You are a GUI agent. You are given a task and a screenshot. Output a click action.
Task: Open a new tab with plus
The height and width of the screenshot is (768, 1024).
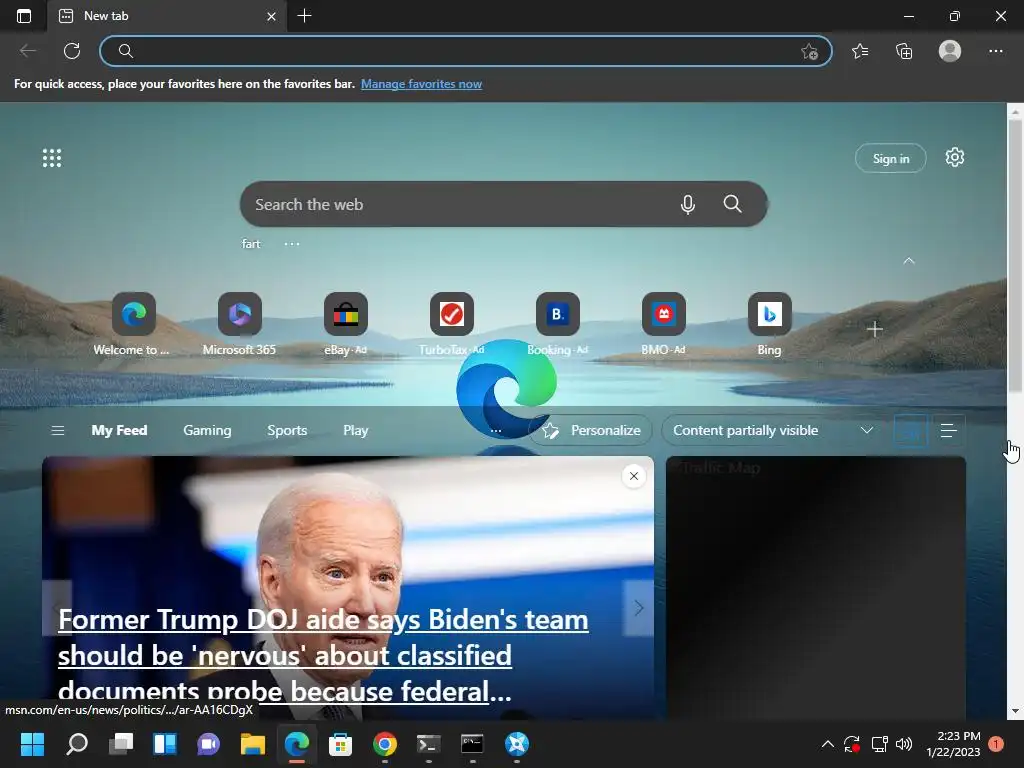coord(304,16)
